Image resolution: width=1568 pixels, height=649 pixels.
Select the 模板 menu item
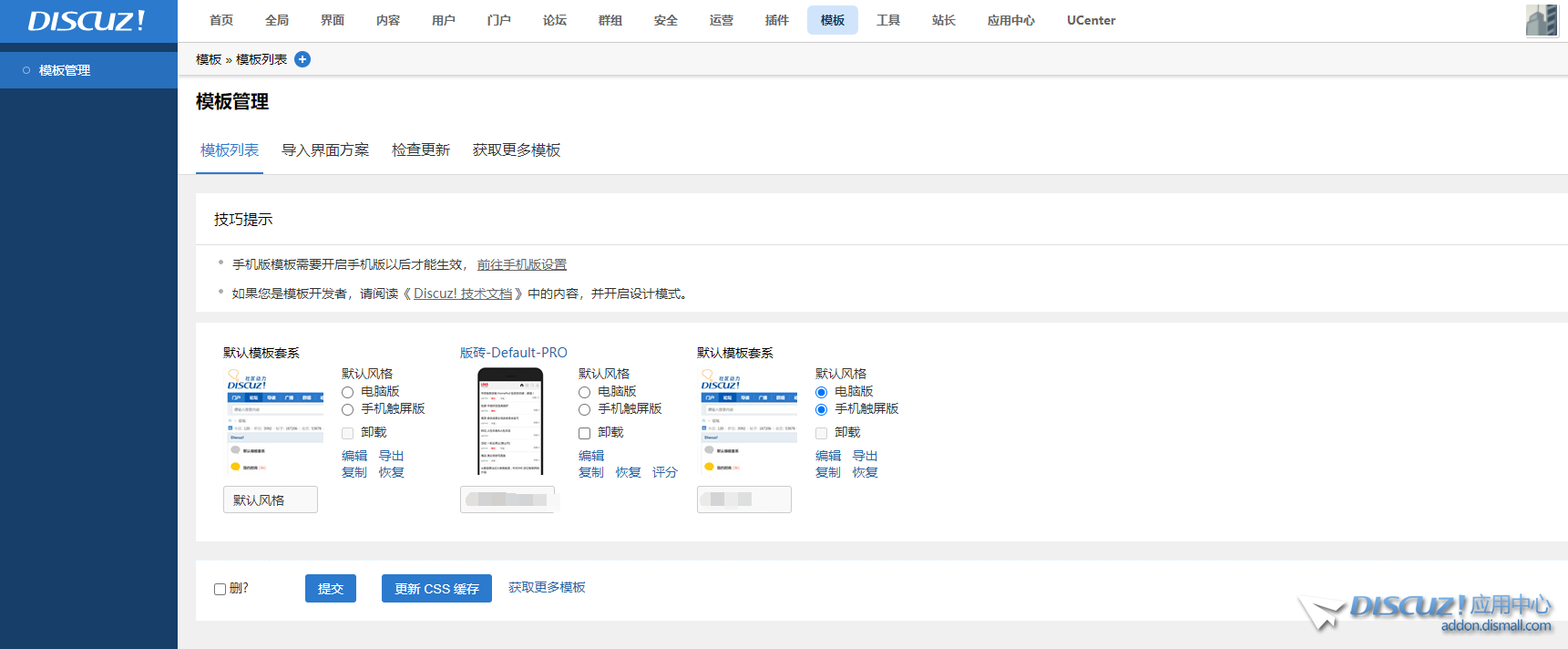pyautogui.click(x=833, y=20)
